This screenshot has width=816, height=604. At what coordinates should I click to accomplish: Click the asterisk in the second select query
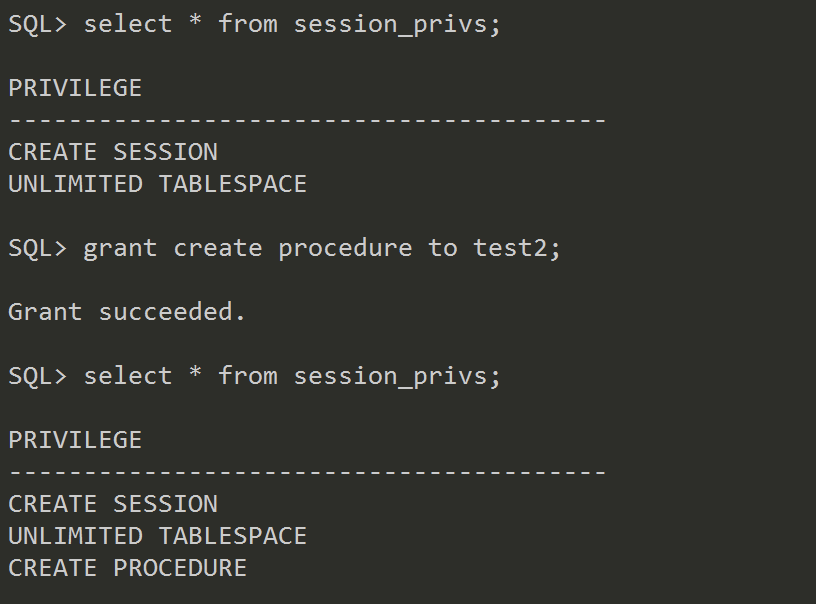(196, 376)
